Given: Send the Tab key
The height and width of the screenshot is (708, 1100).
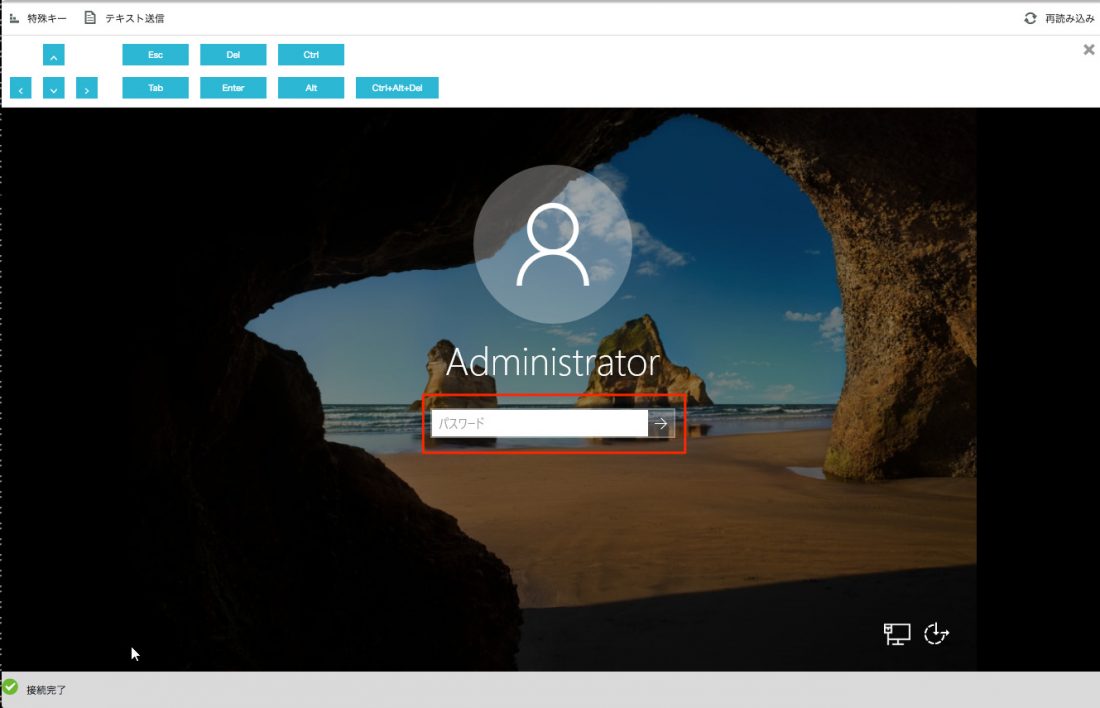Looking at the screenshot, I should (155, 88).
